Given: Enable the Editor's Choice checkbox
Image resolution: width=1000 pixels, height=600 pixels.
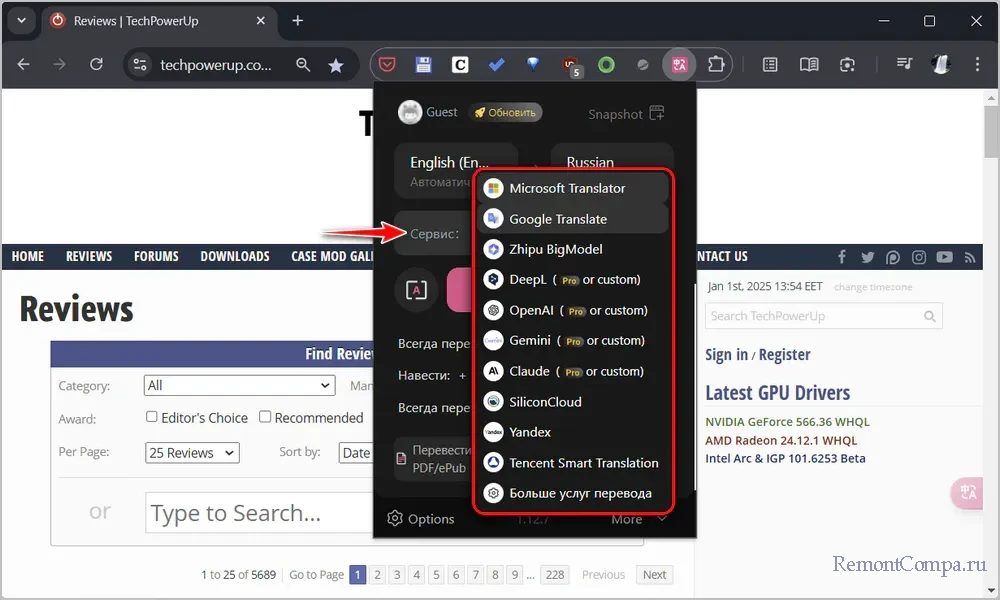Looking at the screenshot, I should 152,417.
